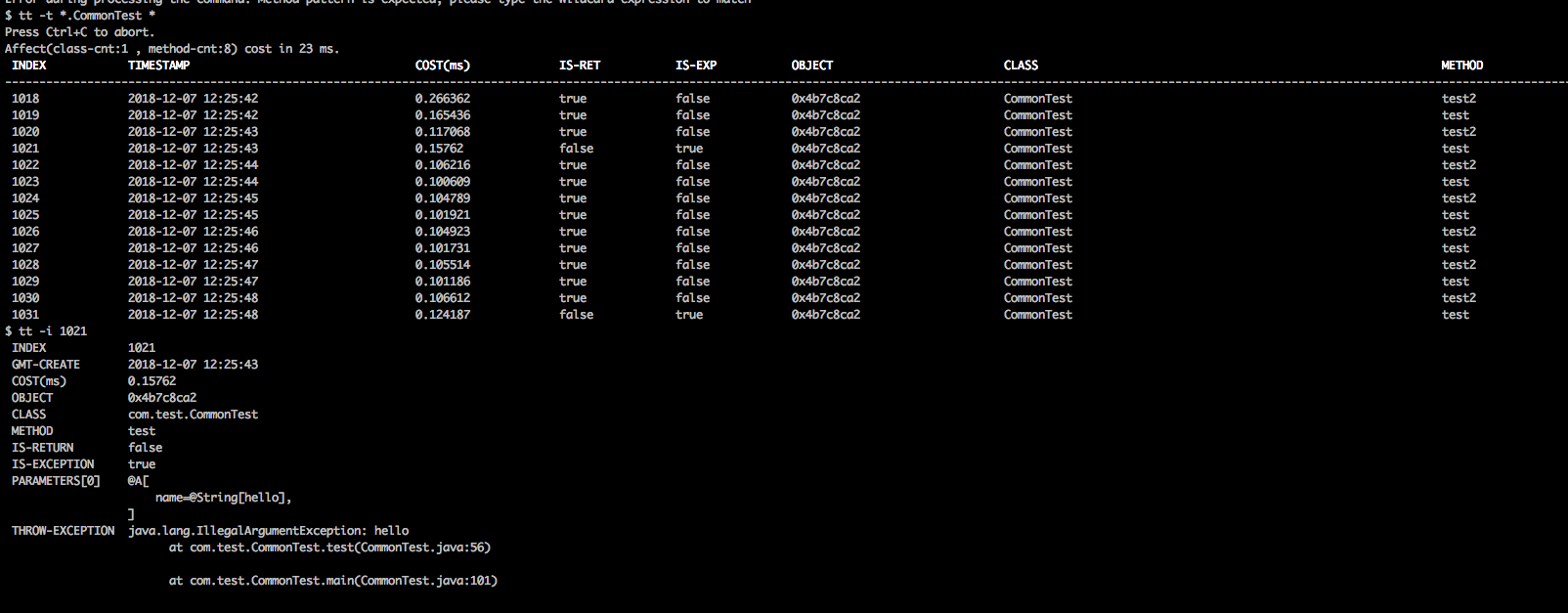This screenshot has width=1568, height=613.
Task: Click cost value 0.104789
Action: pos(442,198)
